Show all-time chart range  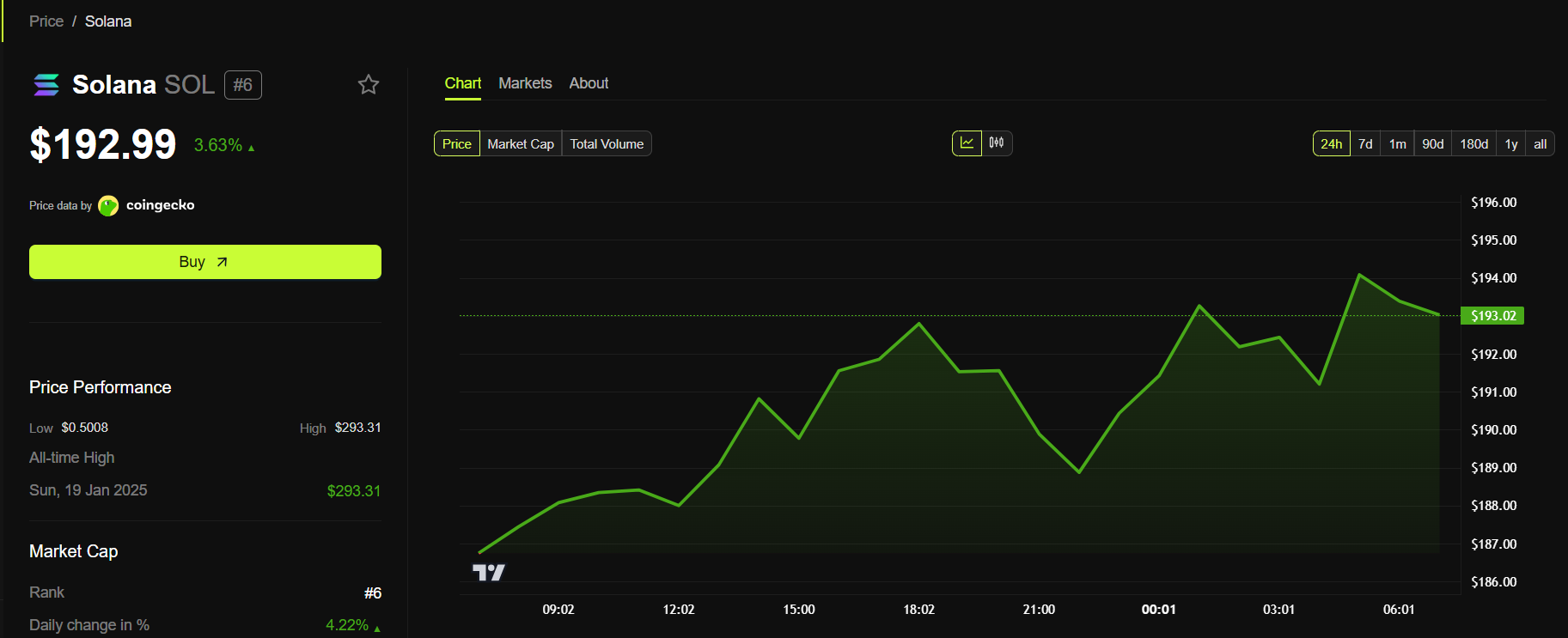click(1541, 143)
